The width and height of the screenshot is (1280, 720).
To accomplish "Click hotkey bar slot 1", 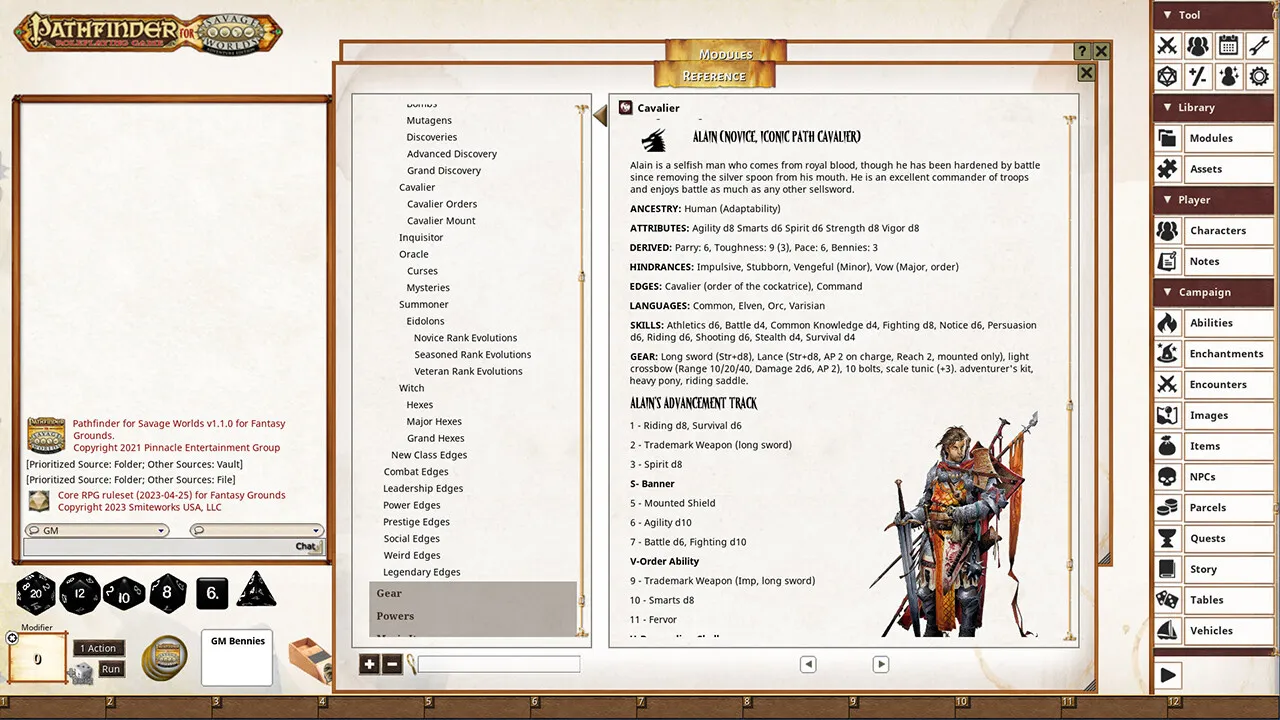I will 53,708.
